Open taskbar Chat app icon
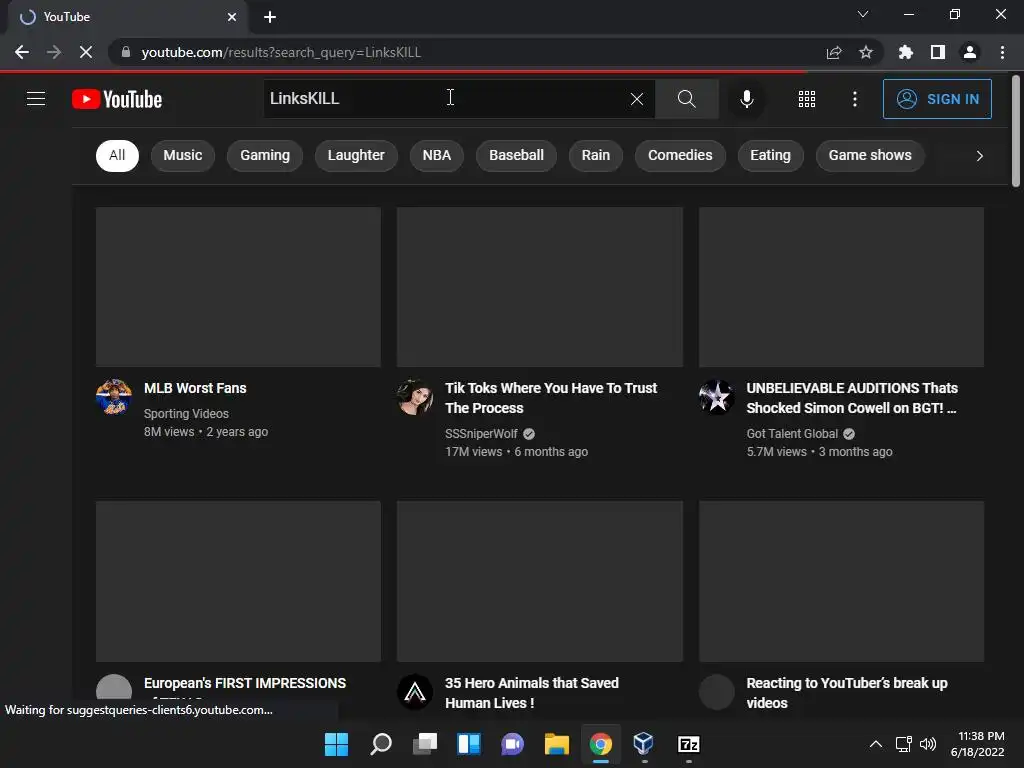Screen dimensions: 1024x768 tap(513, 744)
